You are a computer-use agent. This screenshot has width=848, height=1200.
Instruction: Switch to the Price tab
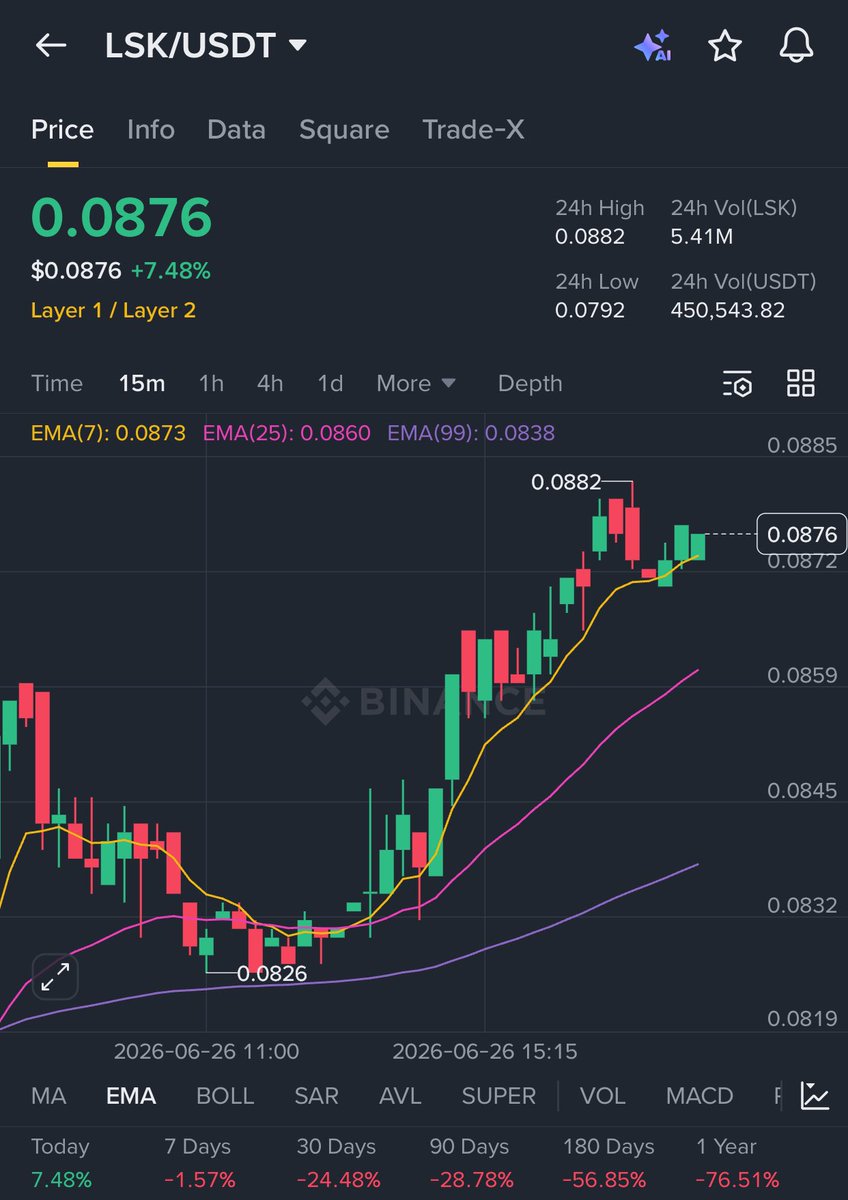click(62, 129)
